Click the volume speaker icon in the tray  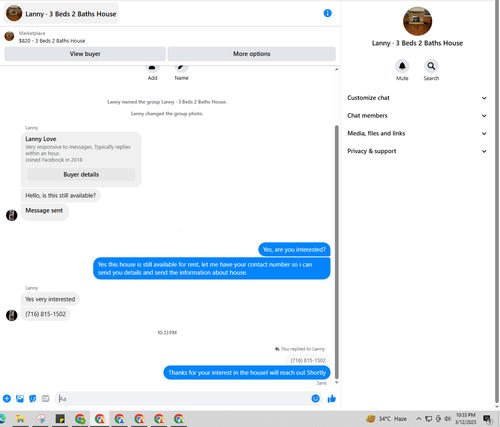(x=447, y=419)
